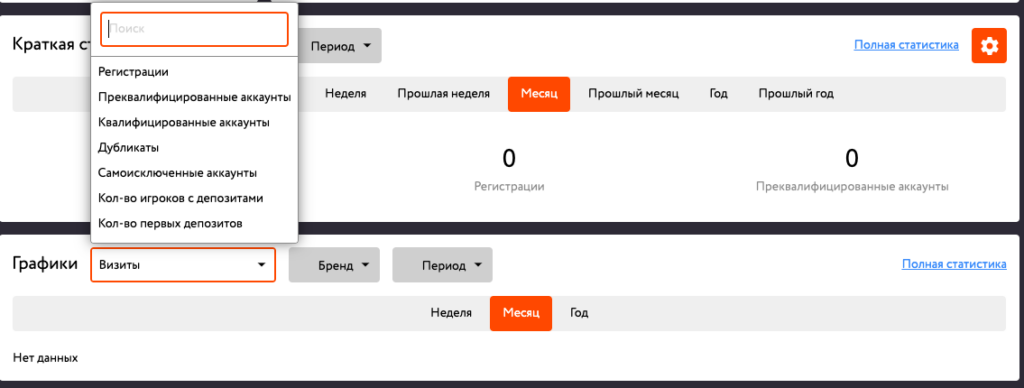
Task: Open Полная статистика link near gear
Action: 906,45
